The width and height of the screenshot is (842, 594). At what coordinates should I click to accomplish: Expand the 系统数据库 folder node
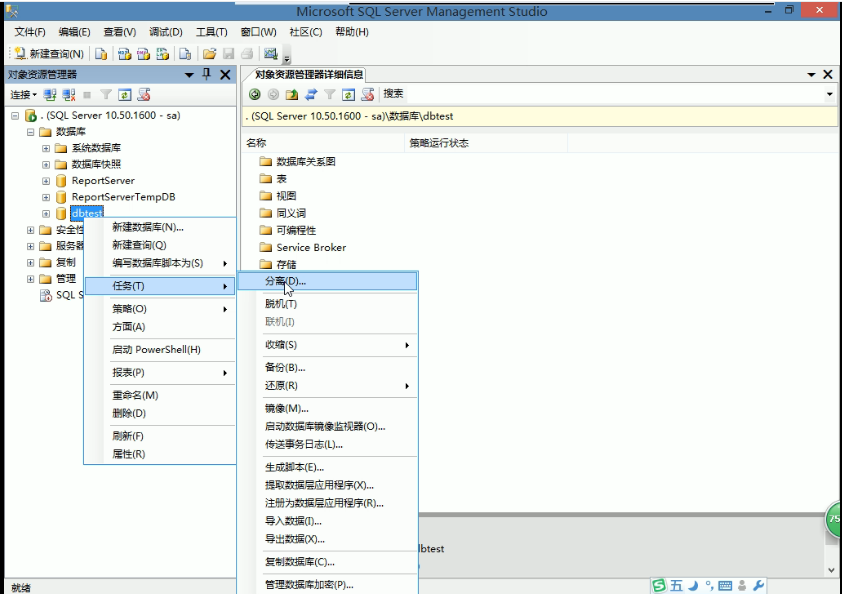[x=46, y=148]
